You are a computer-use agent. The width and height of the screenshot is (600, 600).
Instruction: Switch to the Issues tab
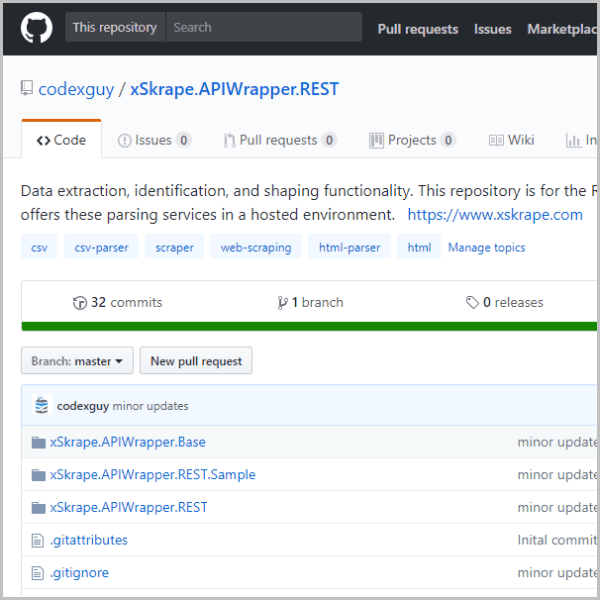pos(154,140)
